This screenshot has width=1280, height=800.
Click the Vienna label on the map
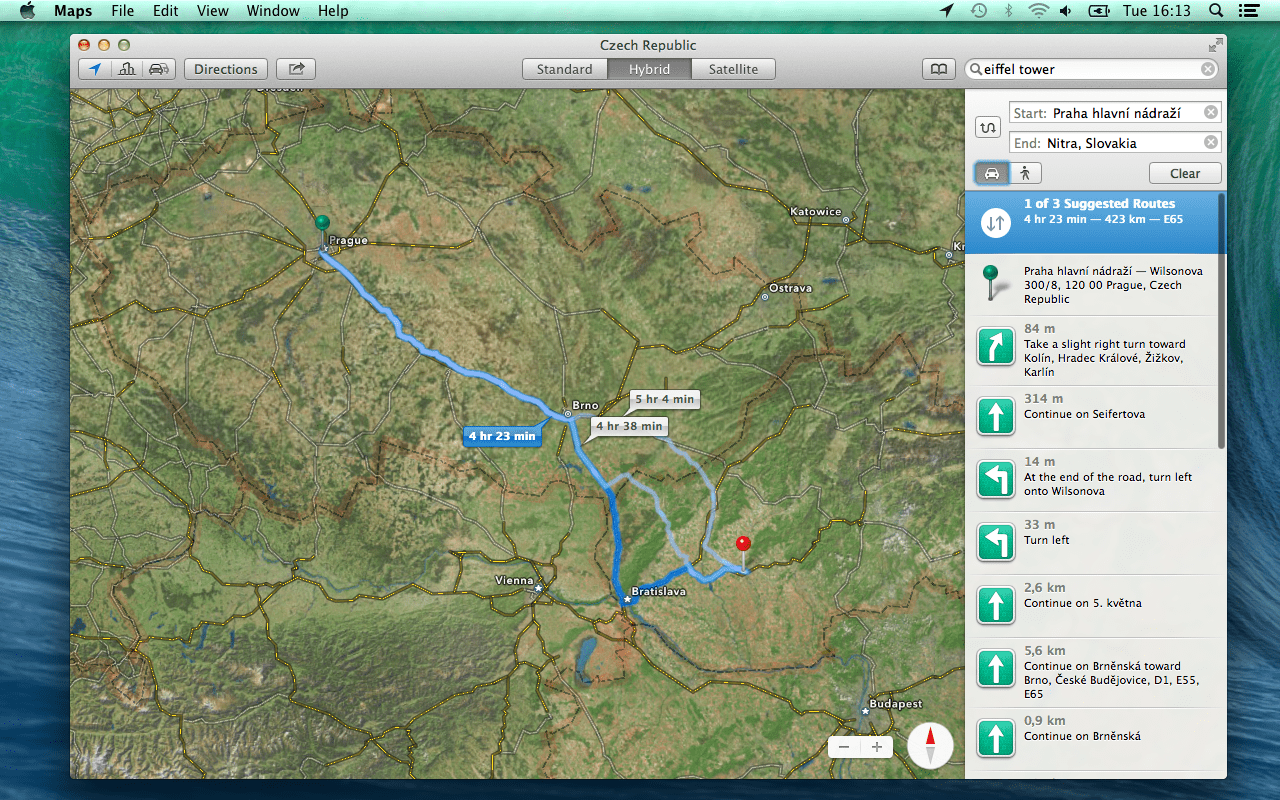coord(515,580)
